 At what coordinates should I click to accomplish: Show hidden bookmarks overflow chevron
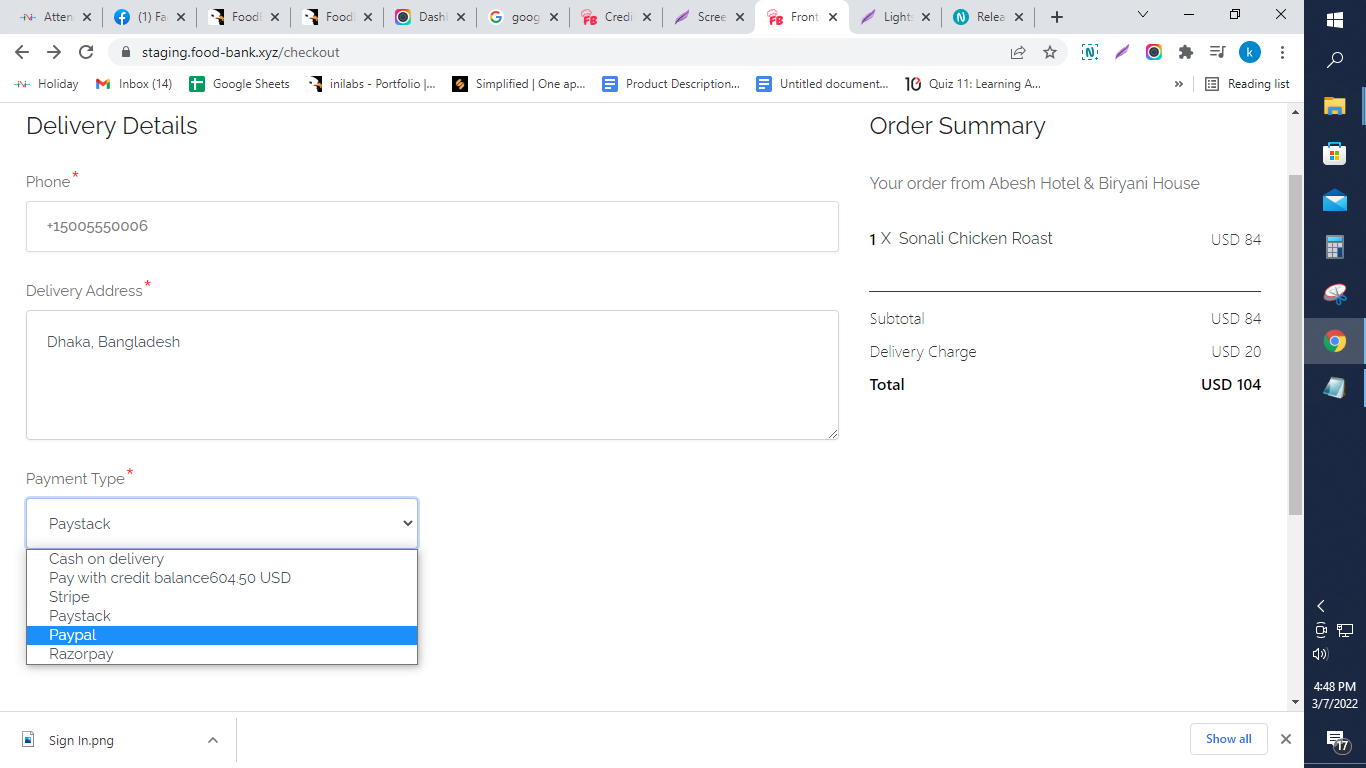tap(1179, 84)
